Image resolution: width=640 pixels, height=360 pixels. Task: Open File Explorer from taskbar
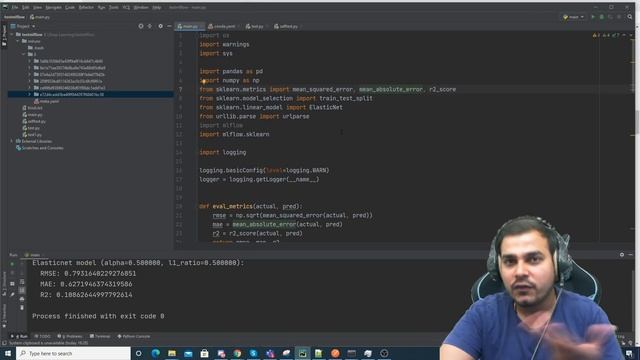tap(172, 353)
